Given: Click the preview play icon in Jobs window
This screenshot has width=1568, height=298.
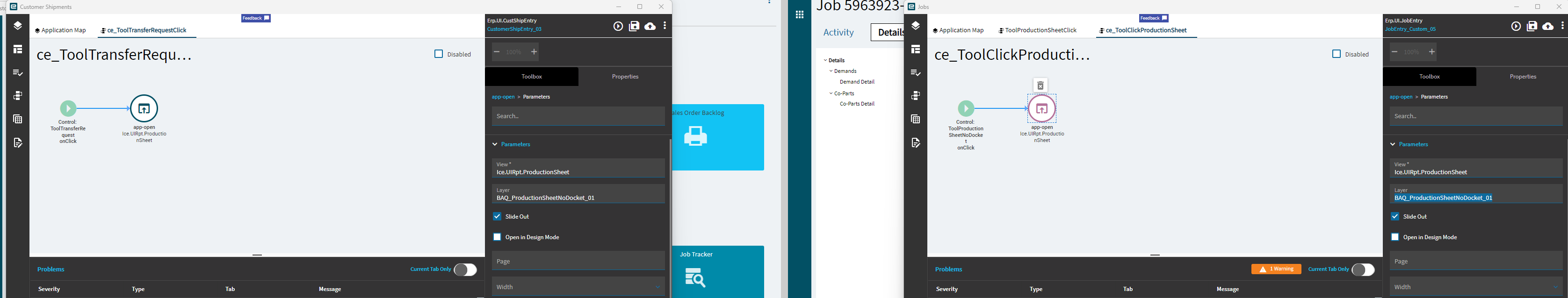Looking at the screenshot, I should [x=1516, y=26].
